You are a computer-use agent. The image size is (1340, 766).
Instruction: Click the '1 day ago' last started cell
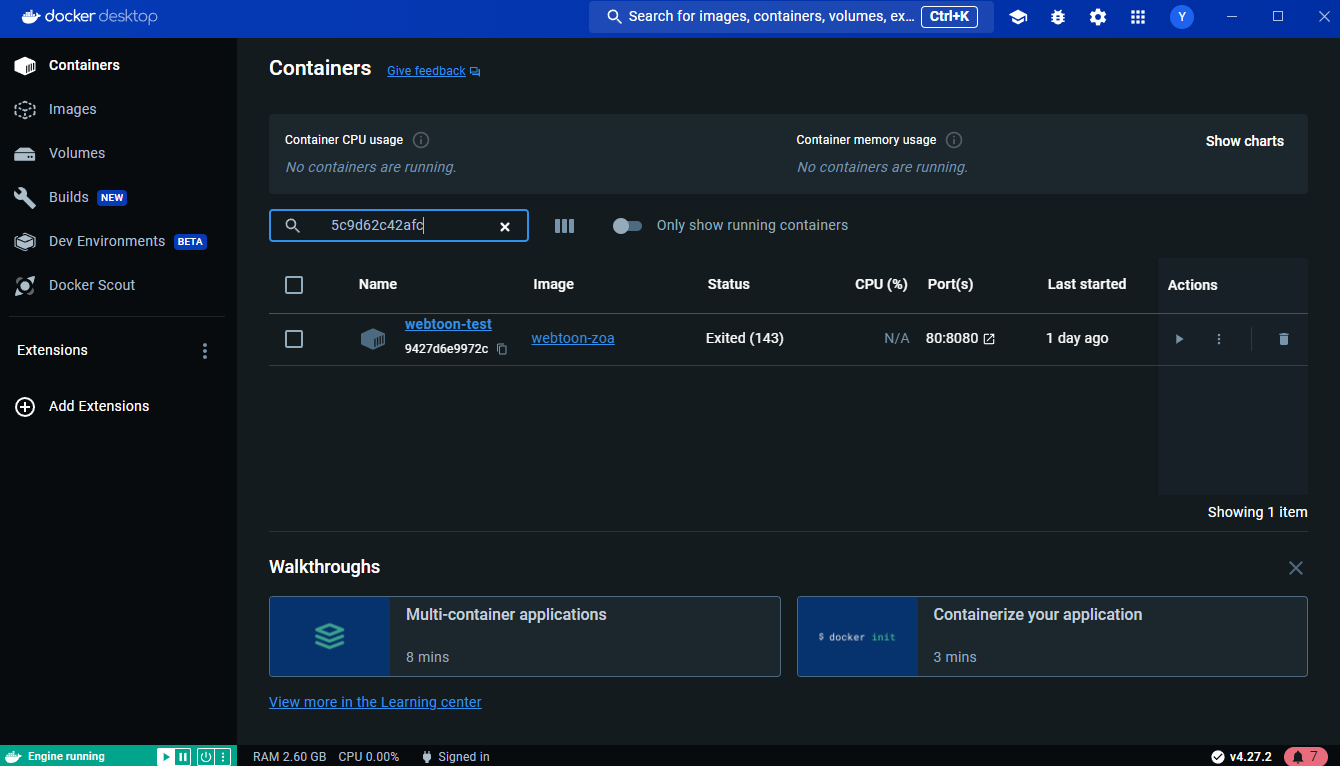click(x=1077, y=338)
